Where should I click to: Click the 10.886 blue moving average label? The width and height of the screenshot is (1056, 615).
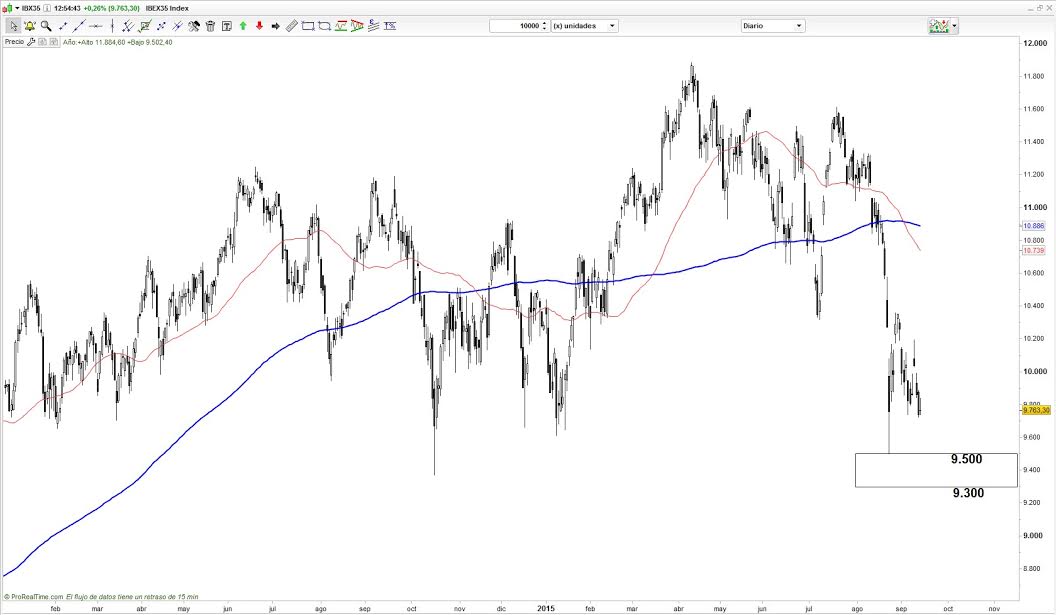coord(1033,226)
